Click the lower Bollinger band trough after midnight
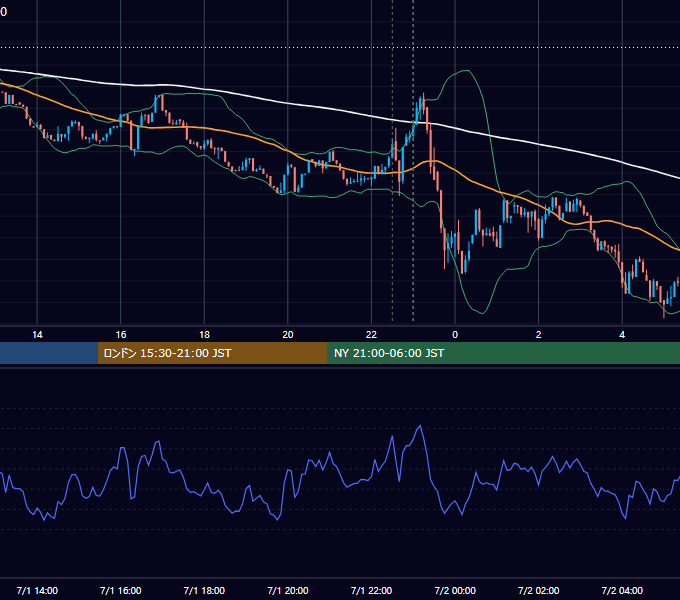This screenshot has width=680, height=600. pyautogui.click(x=482, y=313)
